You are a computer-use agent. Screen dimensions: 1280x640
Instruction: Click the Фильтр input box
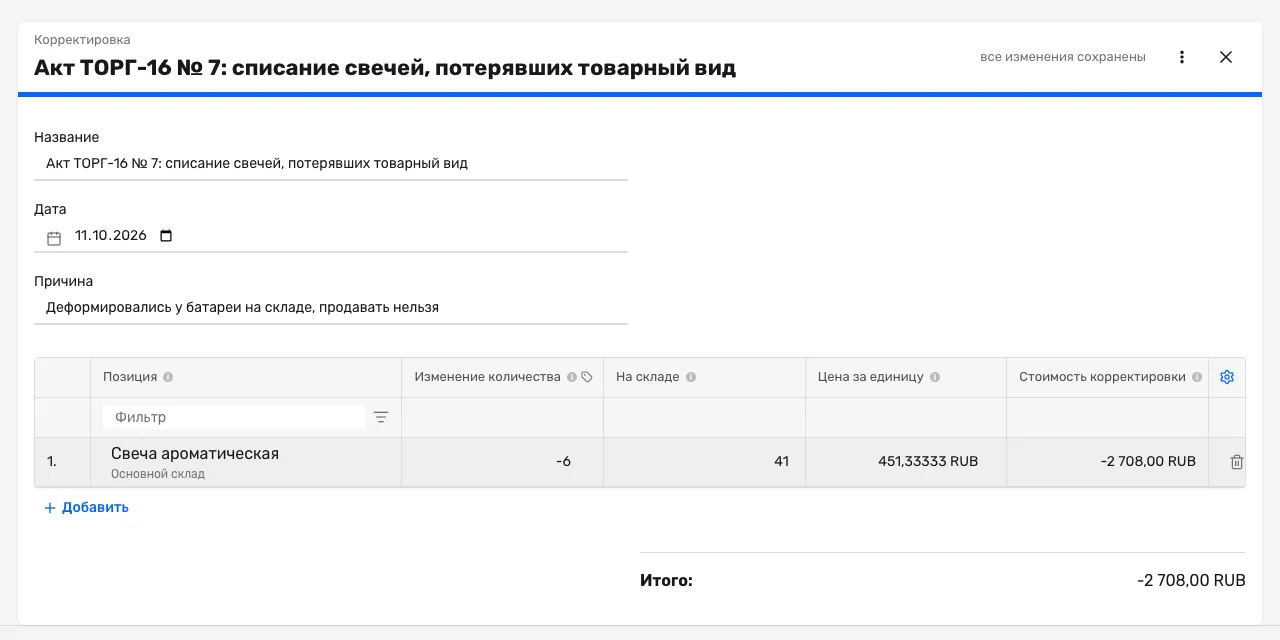click(x=234, y=417)
